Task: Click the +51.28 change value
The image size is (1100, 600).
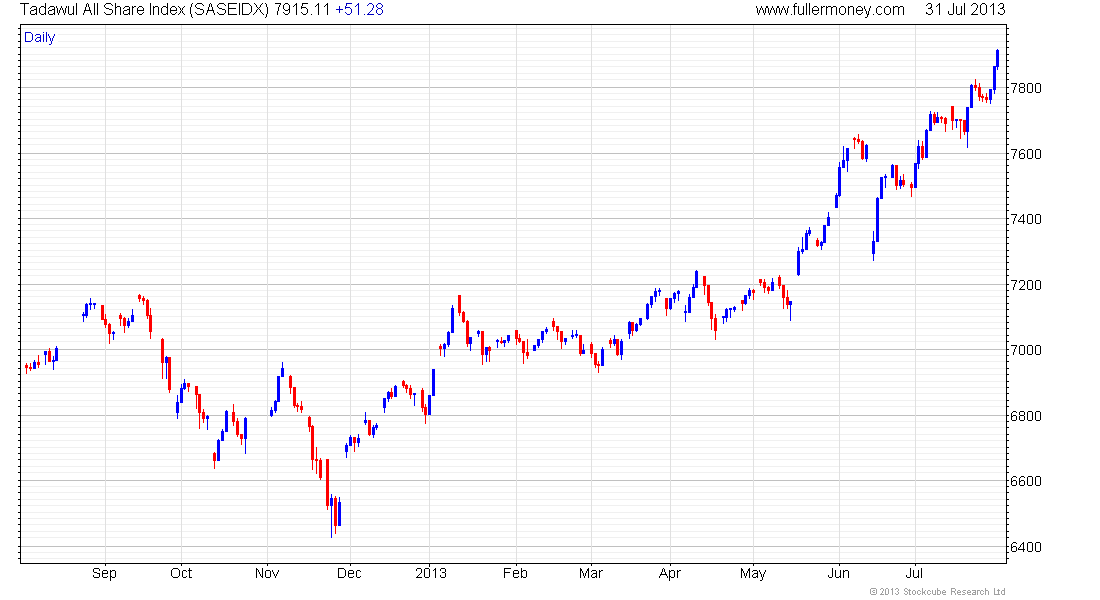Action: (359, 10)
